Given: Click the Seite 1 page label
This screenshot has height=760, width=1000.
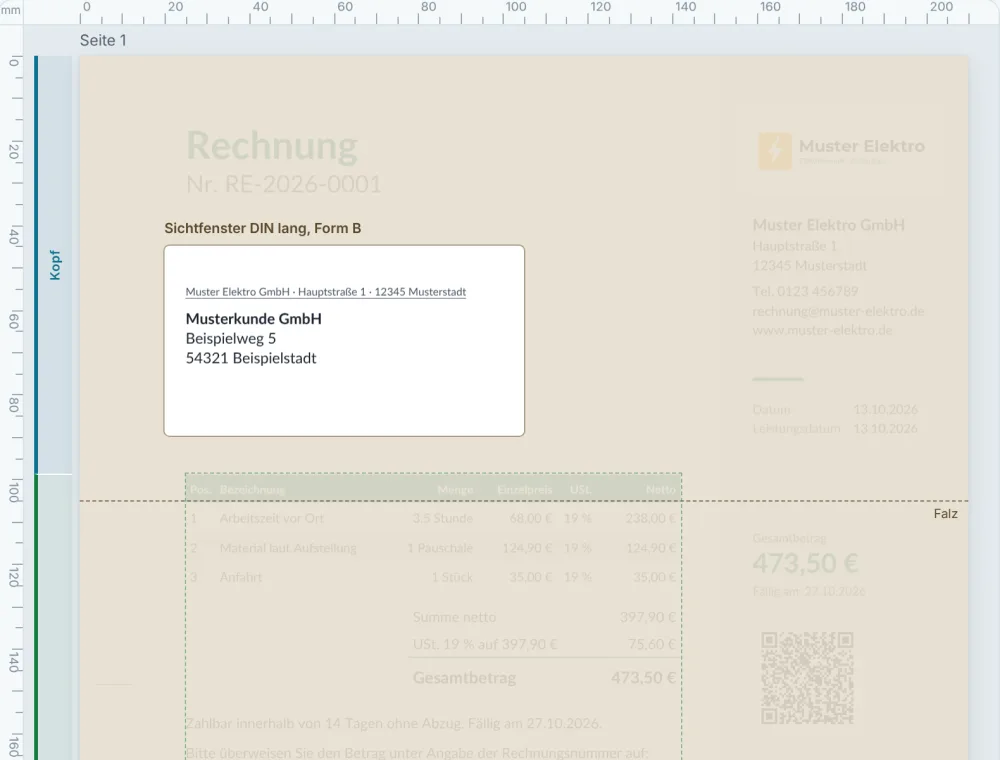Looking at the screenshot, I should 103,40.
